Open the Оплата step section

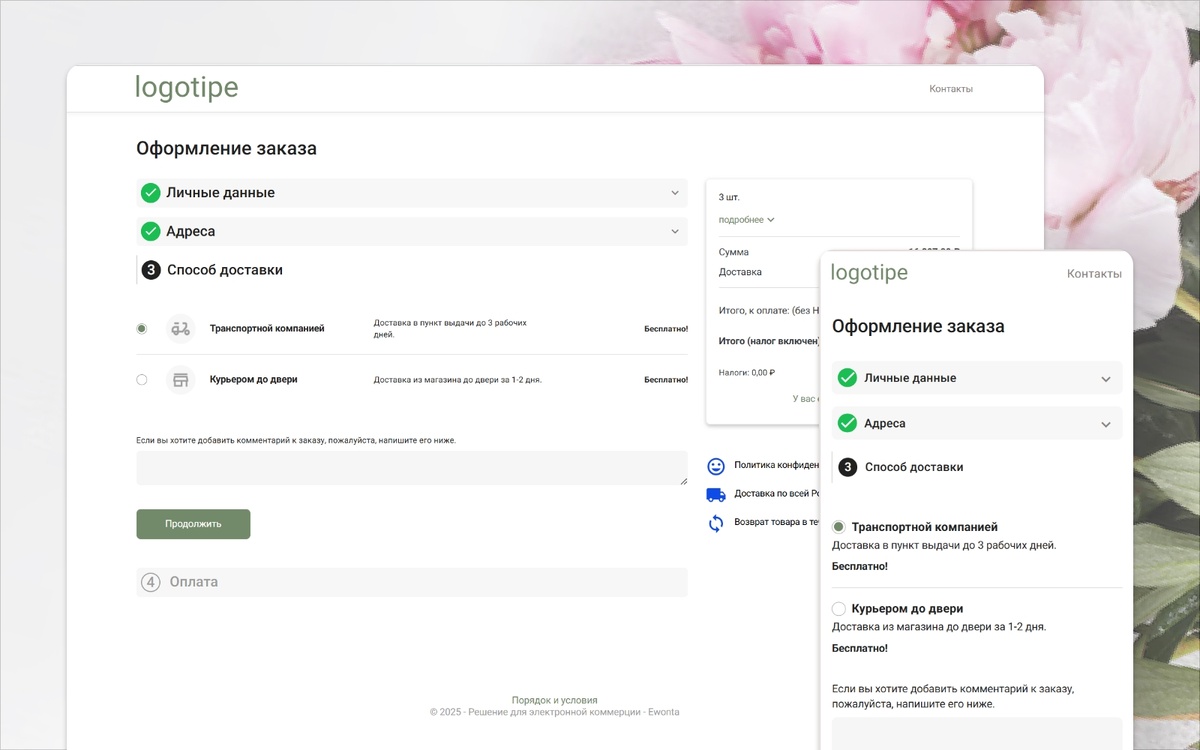[412, 582]
